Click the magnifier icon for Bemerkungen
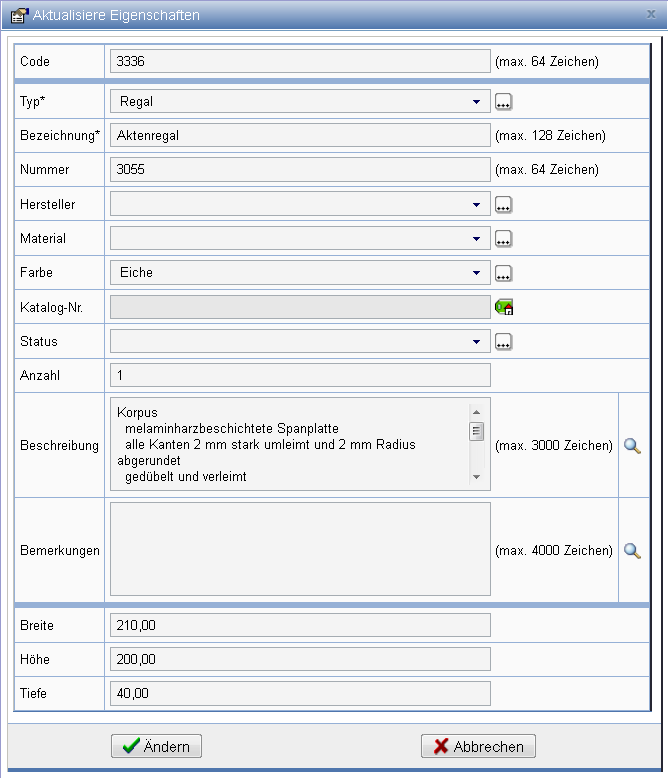Screen dimensions: 668x778 click(x=631, y=550)
